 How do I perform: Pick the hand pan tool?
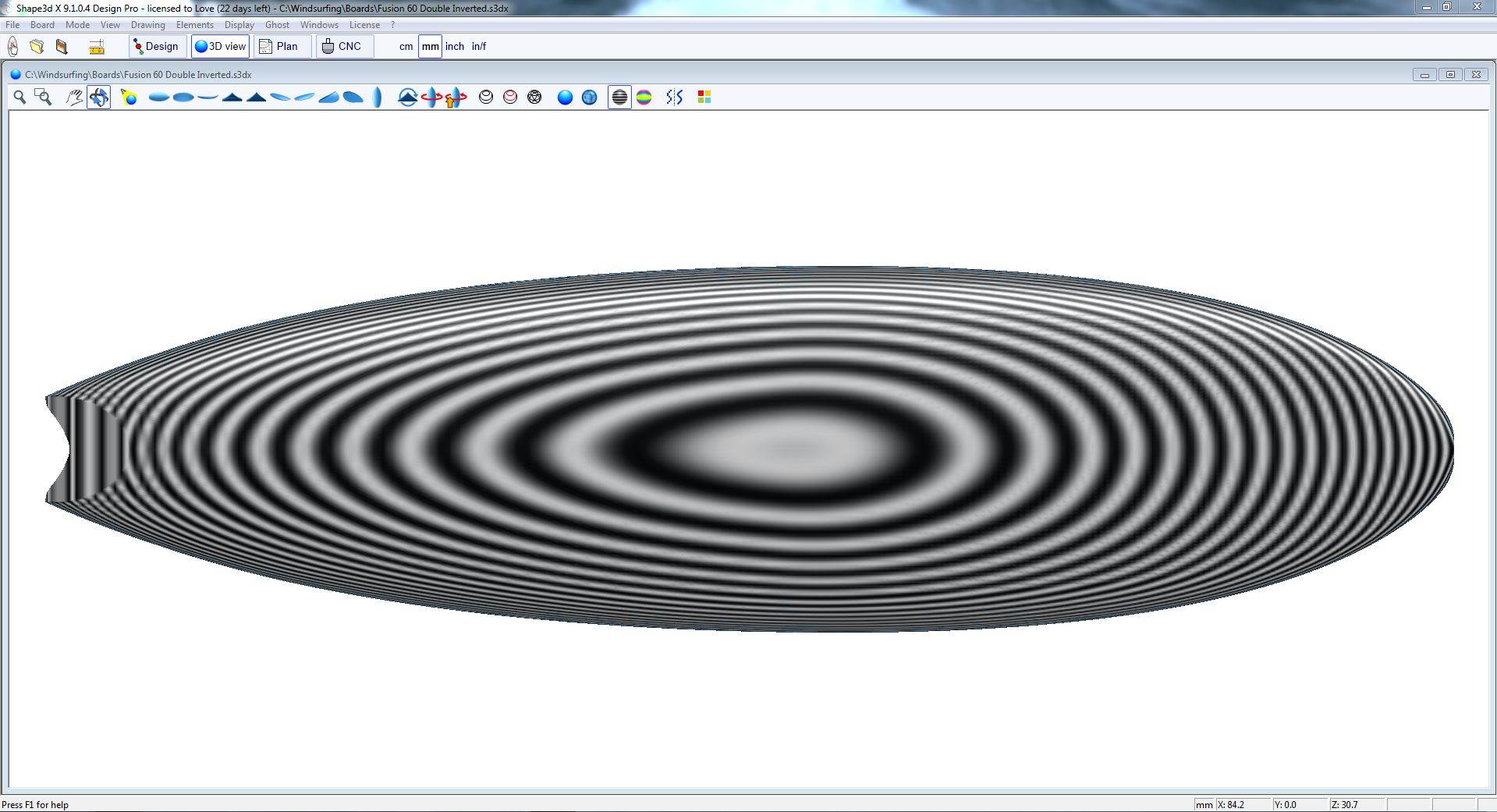pyautogui.click(x=74, y=98)
